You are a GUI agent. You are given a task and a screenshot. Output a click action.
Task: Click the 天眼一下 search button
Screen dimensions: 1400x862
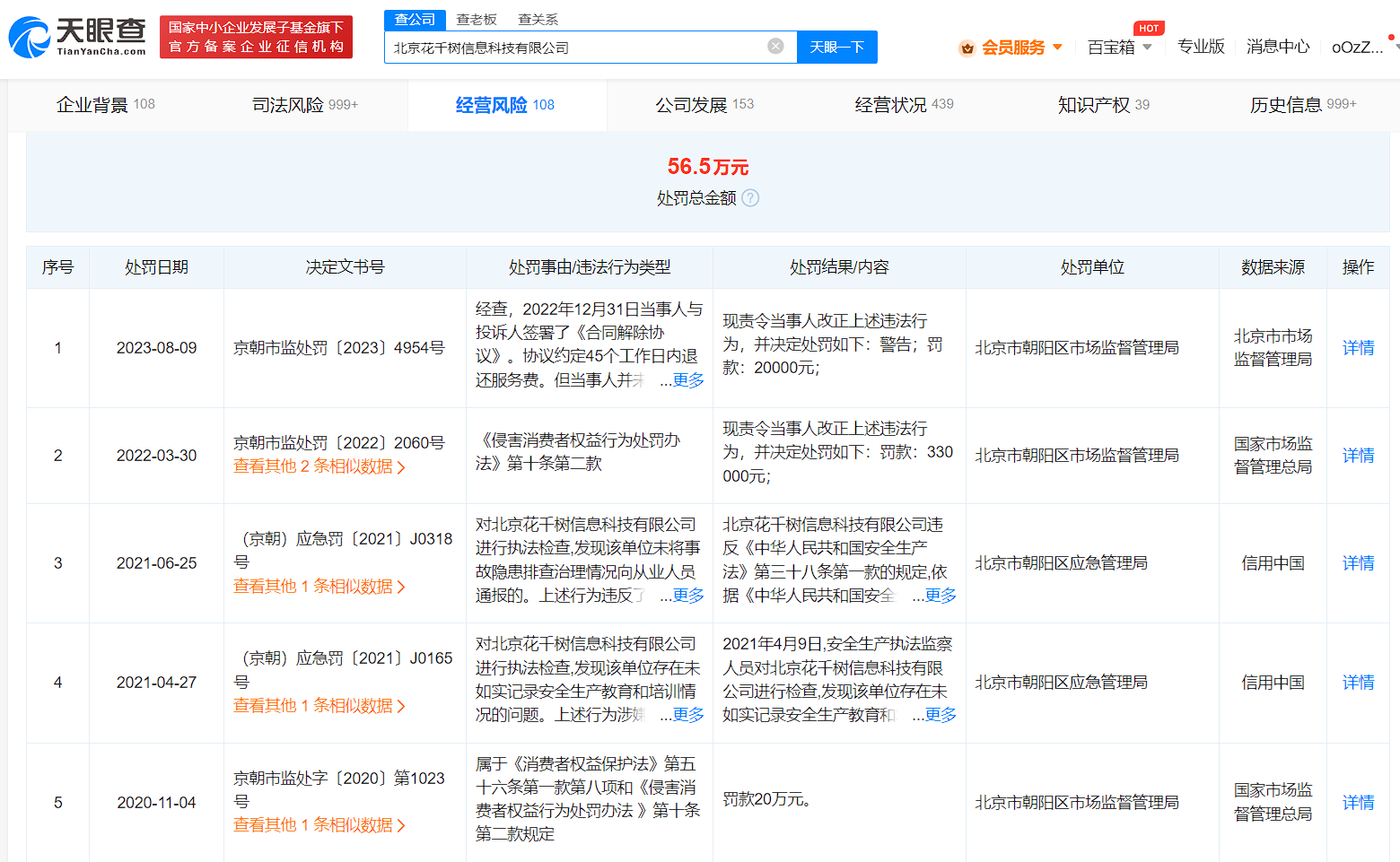[x=837, y=47]
